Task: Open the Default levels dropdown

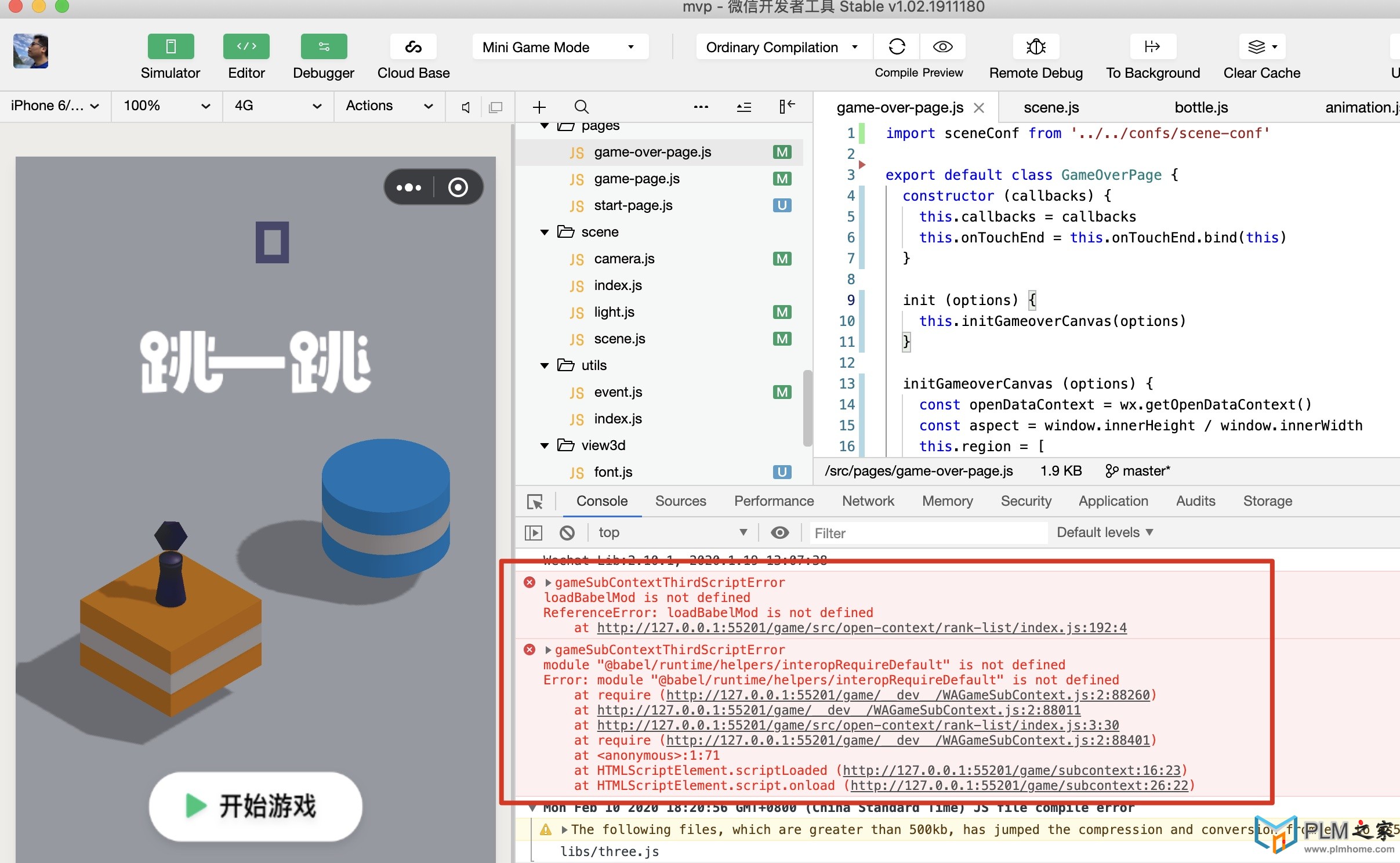Action: (1104, 532)
